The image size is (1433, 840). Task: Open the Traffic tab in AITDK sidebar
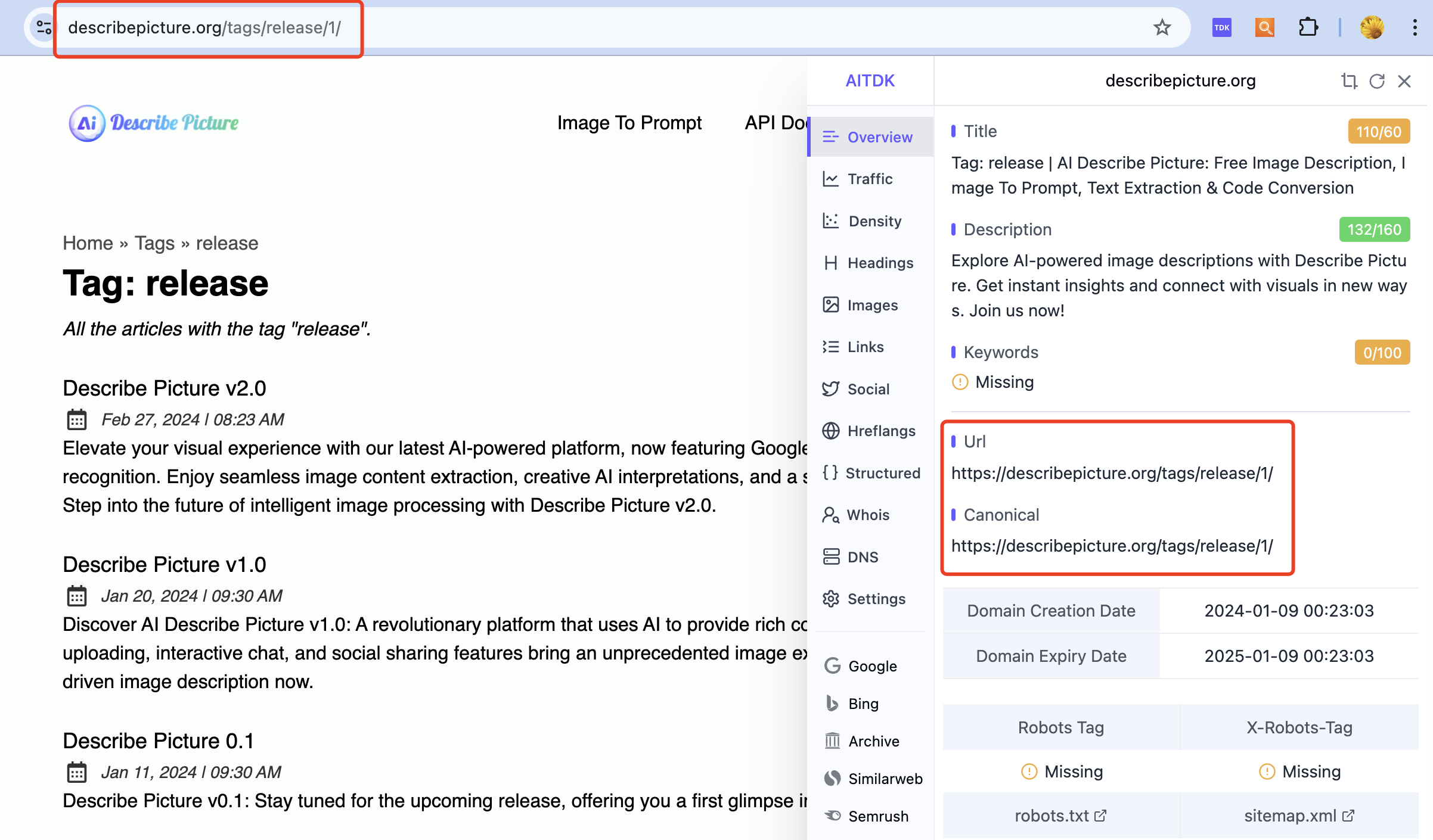[870, 179]
